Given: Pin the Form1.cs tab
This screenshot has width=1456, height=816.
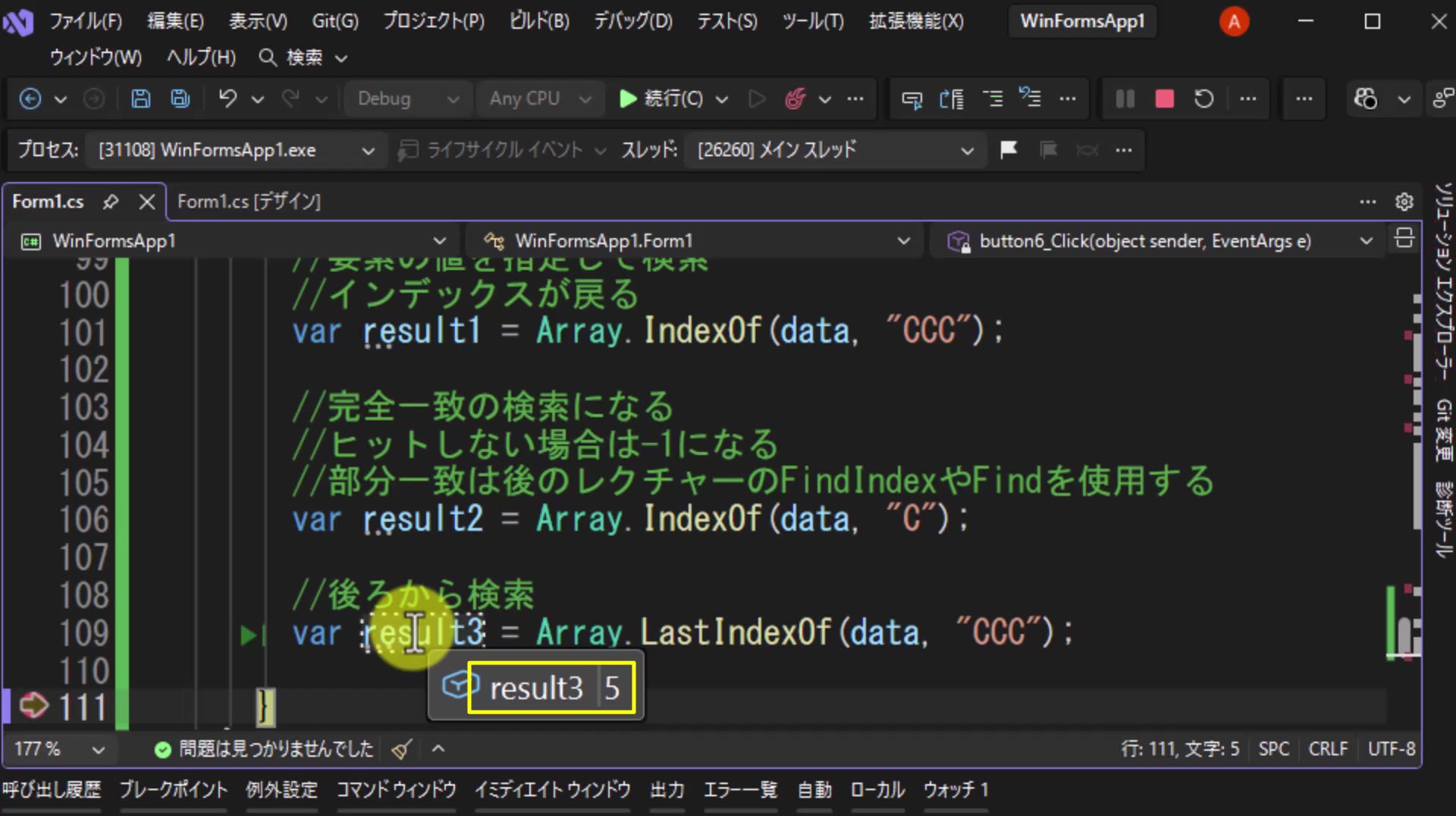Looking at the screenshot, I should click(x=111, y=202).
